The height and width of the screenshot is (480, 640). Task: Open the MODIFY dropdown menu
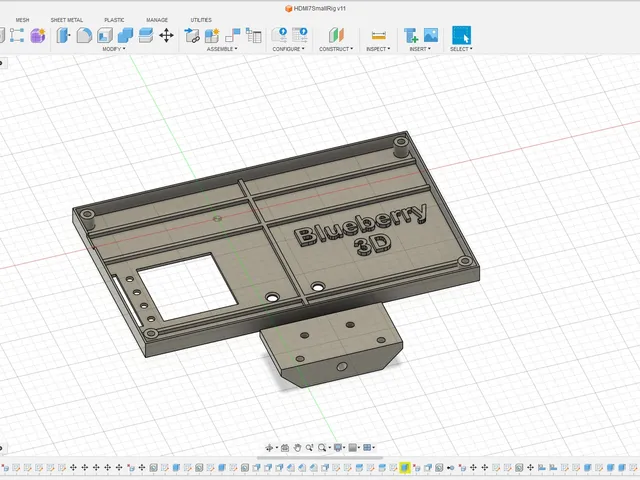tap(114, 49)
